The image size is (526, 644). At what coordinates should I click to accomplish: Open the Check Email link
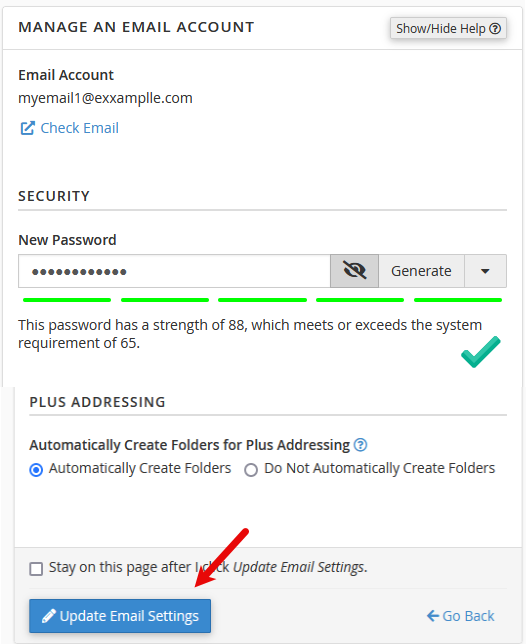pos(79,128)
